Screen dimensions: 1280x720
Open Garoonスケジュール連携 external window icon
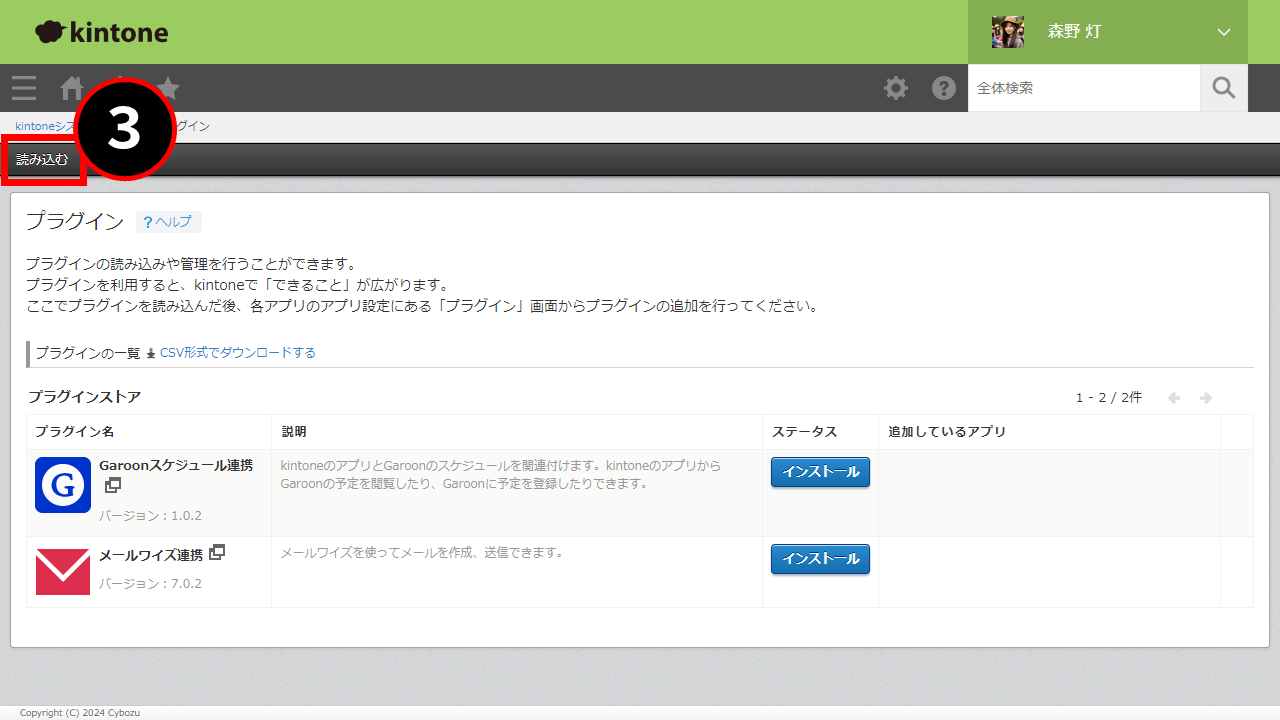click(x=113, y=485)
